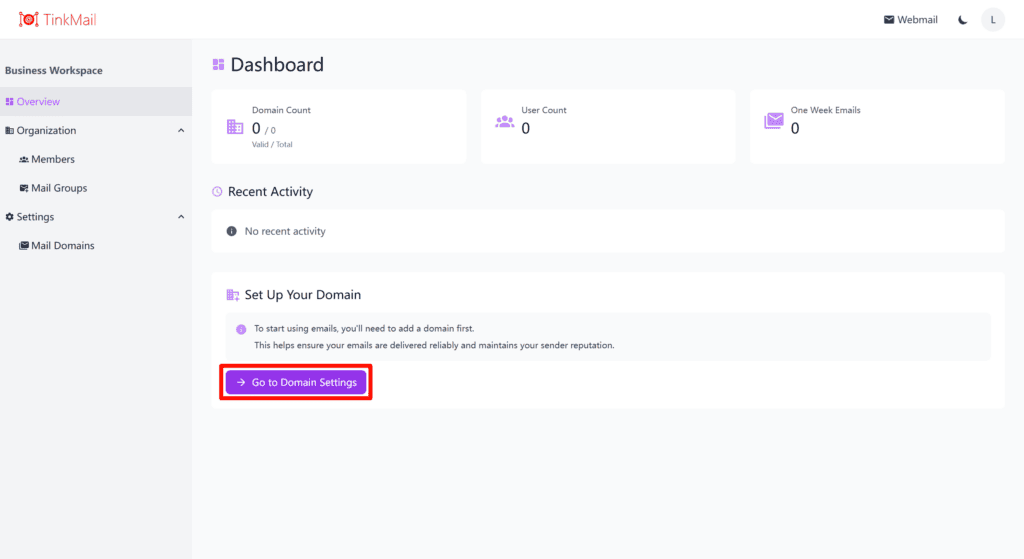Click the Set Up Your Domain icon
The height and width of the screenshot is (559, 1024).
(x=232, y=295)
